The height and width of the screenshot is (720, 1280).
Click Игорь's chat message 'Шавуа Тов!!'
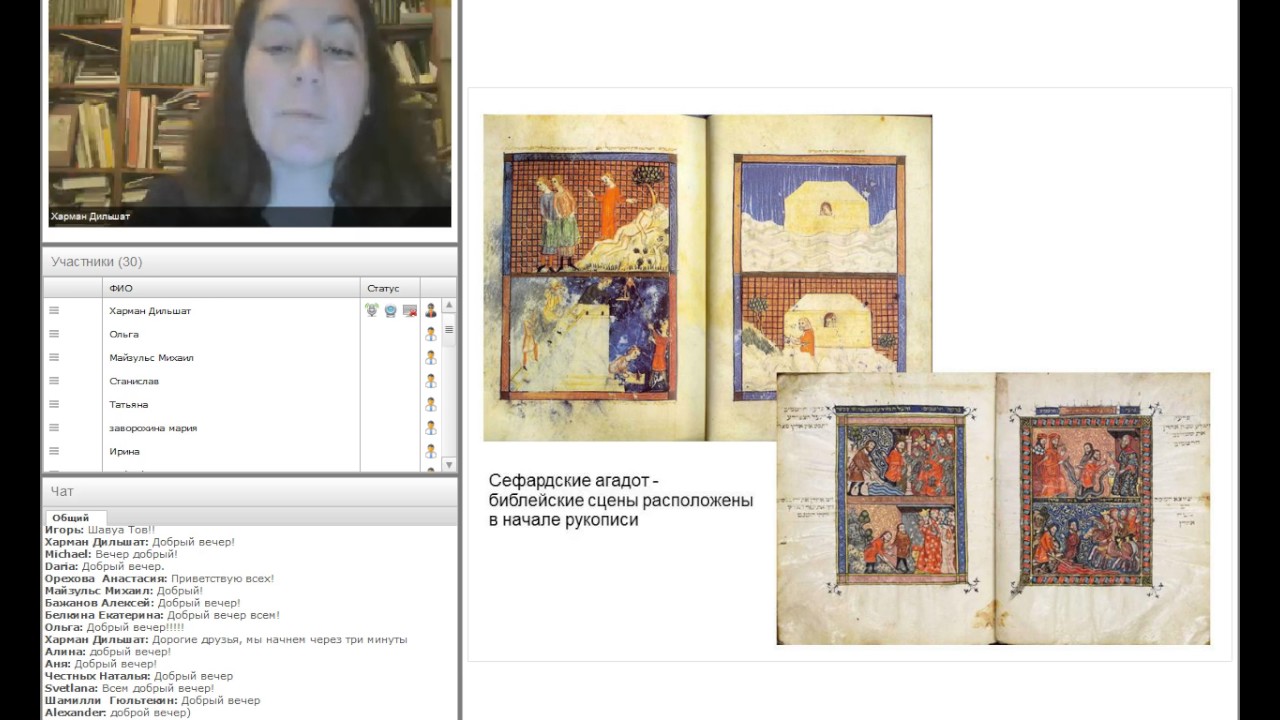click(120, 530)
